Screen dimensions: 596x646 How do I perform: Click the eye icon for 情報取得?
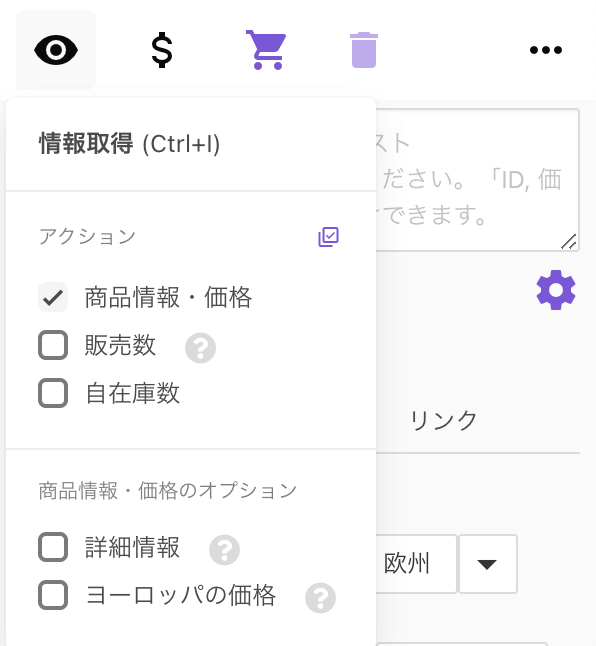(x=56, y=50)
